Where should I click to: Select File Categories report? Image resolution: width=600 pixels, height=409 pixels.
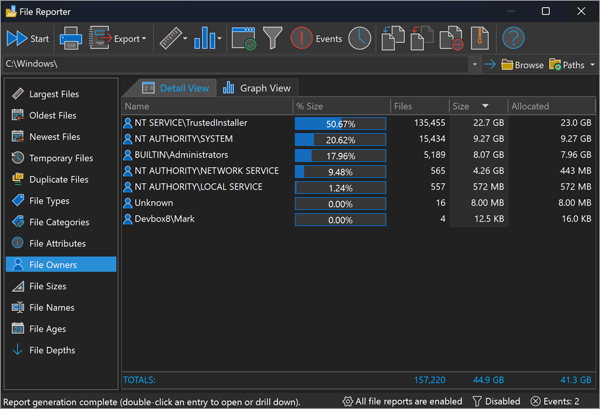(x=61, y=222)
